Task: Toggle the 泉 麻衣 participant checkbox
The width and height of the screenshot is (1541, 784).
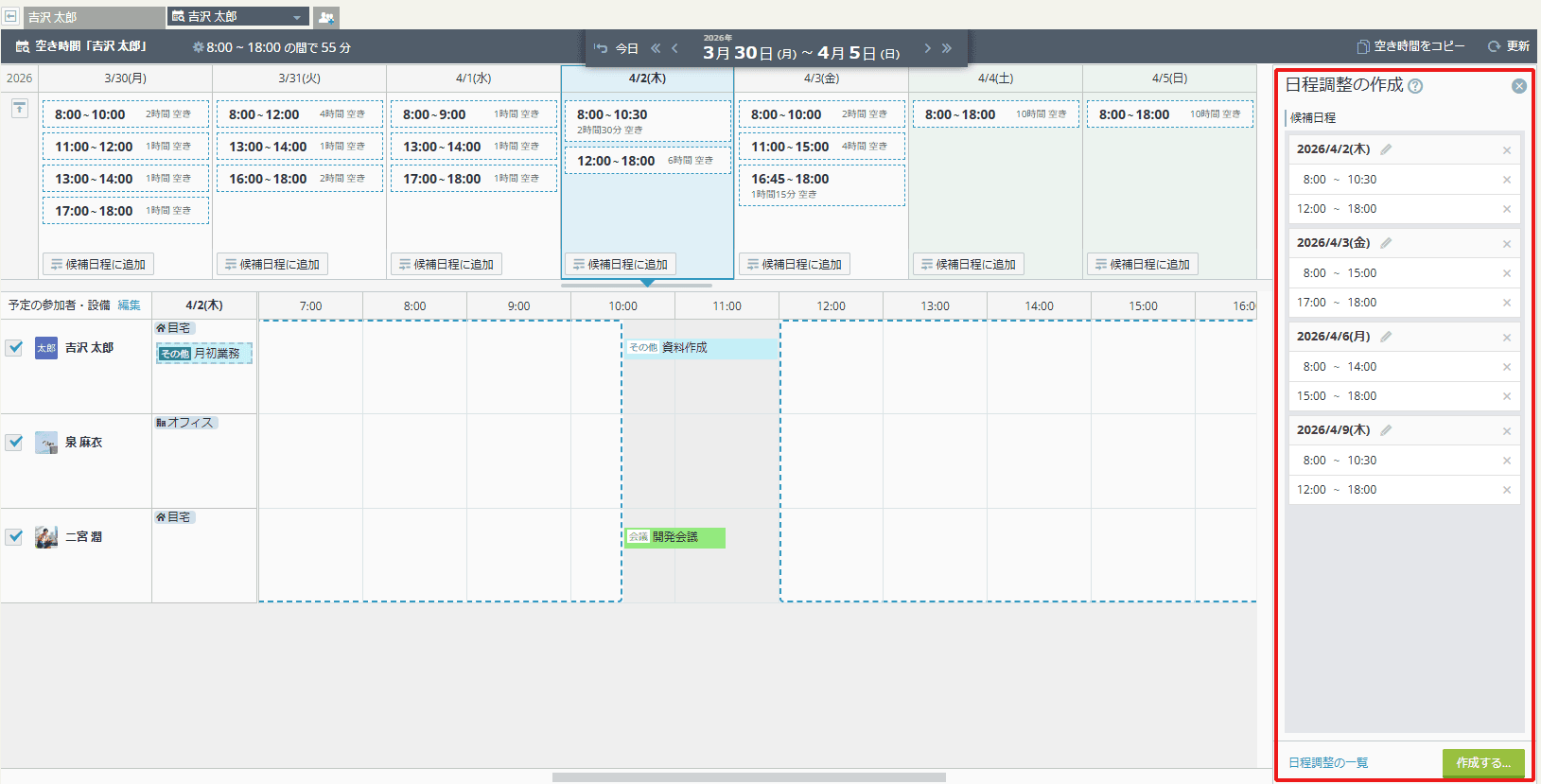Action: pos(14,442)
